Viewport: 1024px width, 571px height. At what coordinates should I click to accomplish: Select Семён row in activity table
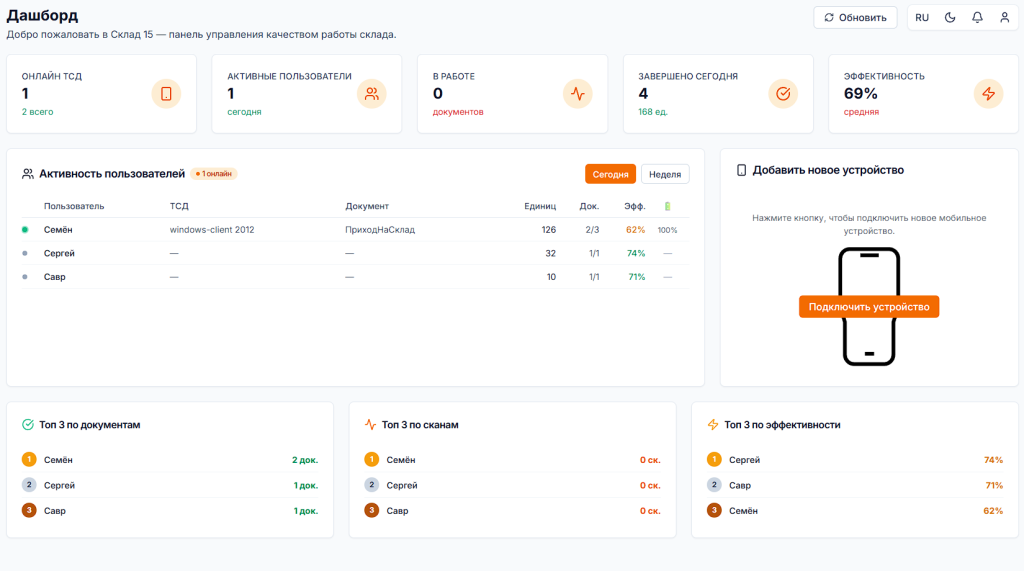point(58,230)
